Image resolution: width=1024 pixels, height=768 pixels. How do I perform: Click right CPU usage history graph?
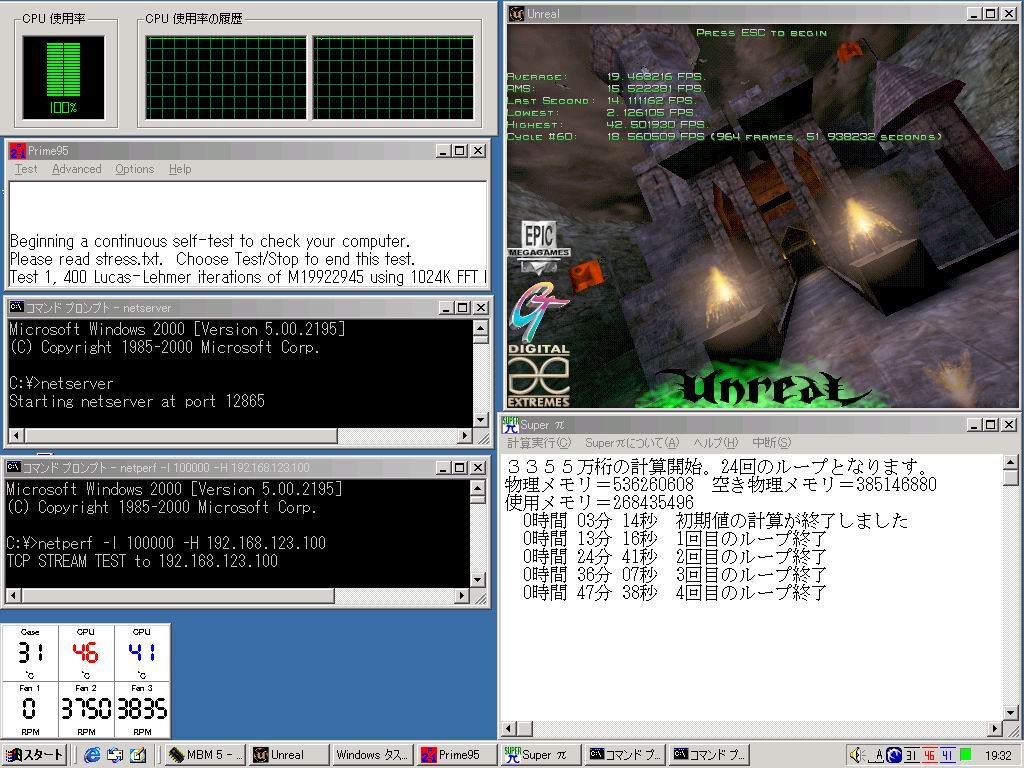393,78
